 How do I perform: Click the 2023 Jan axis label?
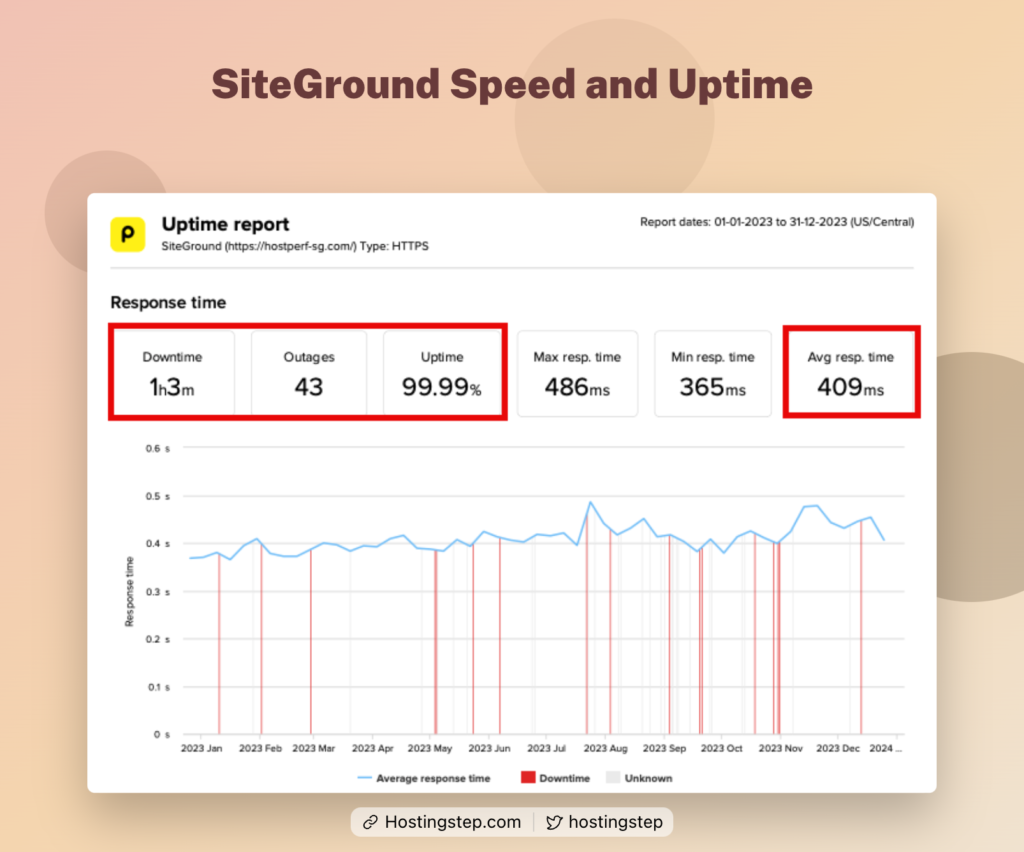[x=201, y=748]
